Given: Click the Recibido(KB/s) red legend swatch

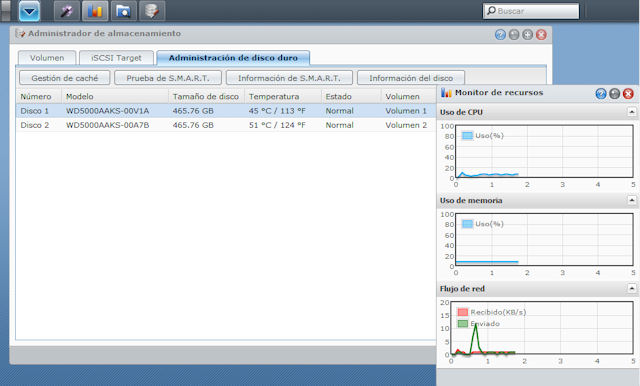Looking at the screenshot, I should point(462,312).
